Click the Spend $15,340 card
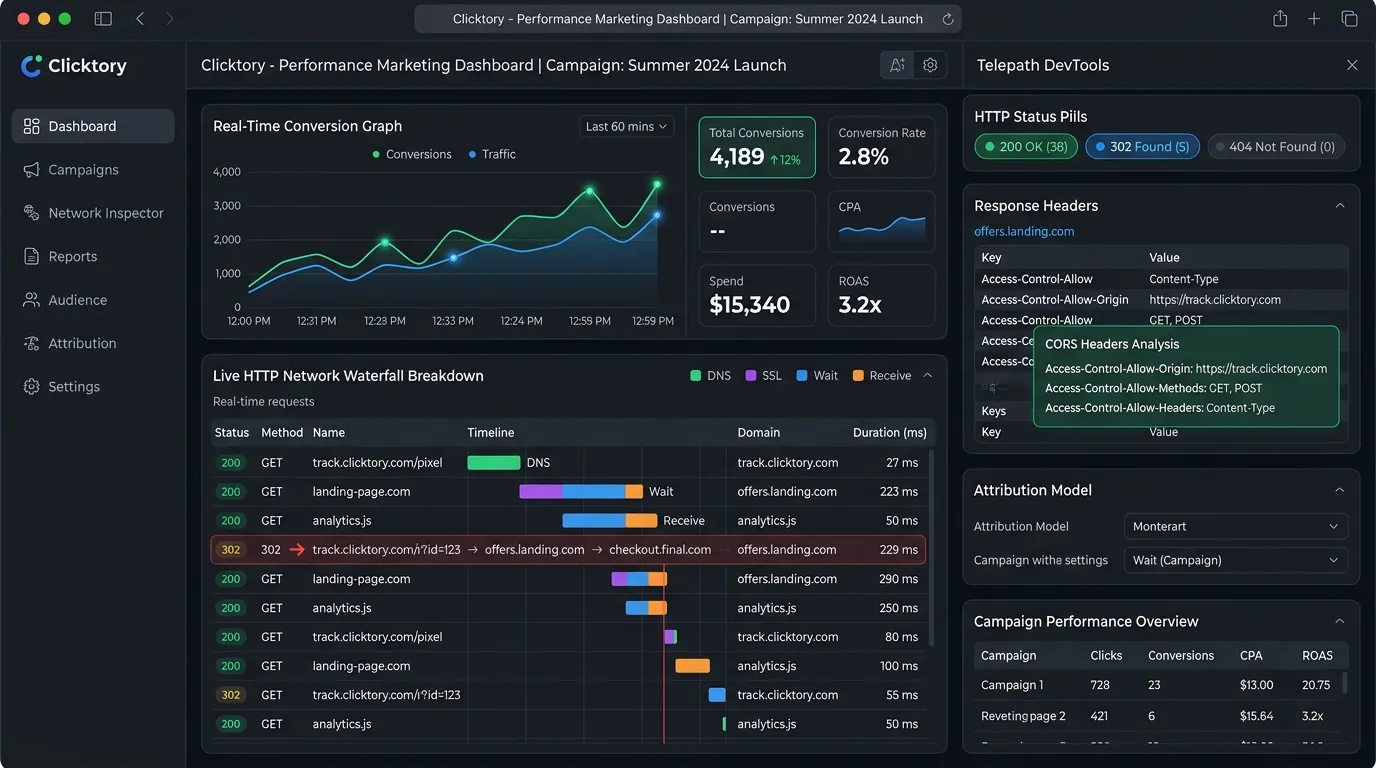 coord(757,296)
